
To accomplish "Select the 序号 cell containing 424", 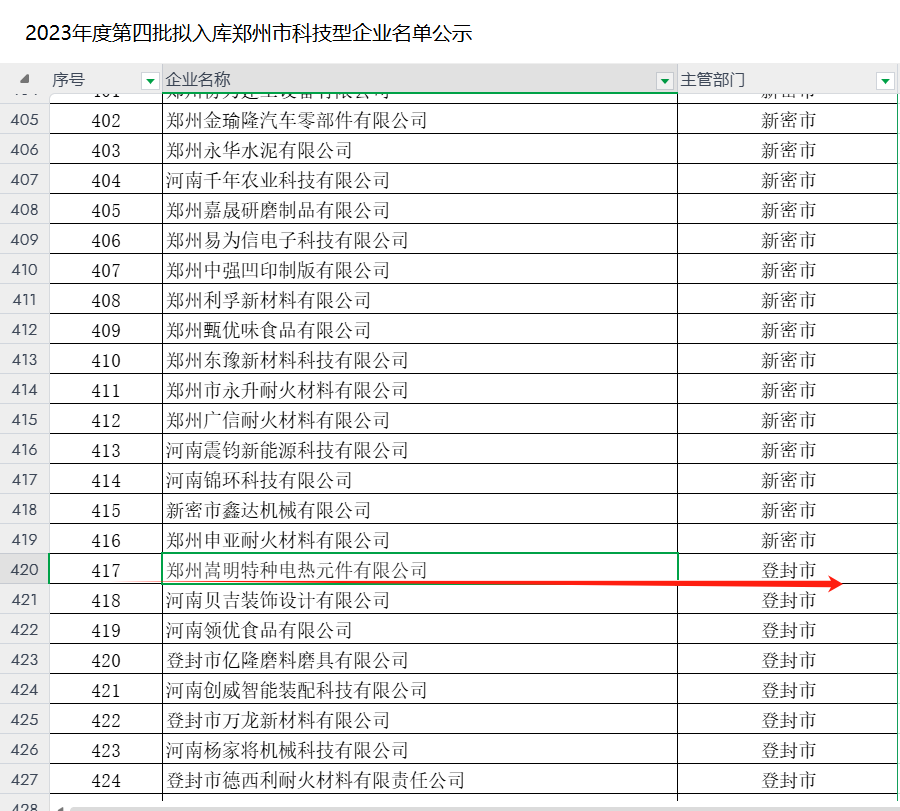I will pos(105,780).
